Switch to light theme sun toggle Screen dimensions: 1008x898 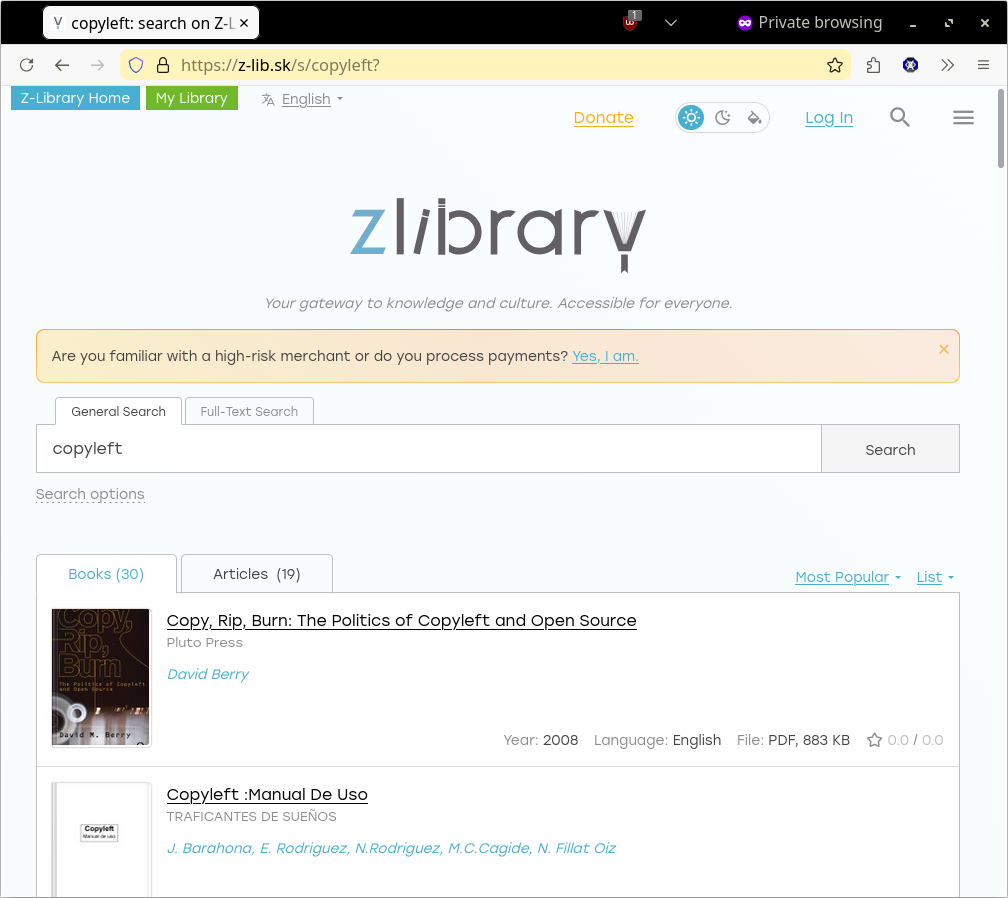point(691,118)
